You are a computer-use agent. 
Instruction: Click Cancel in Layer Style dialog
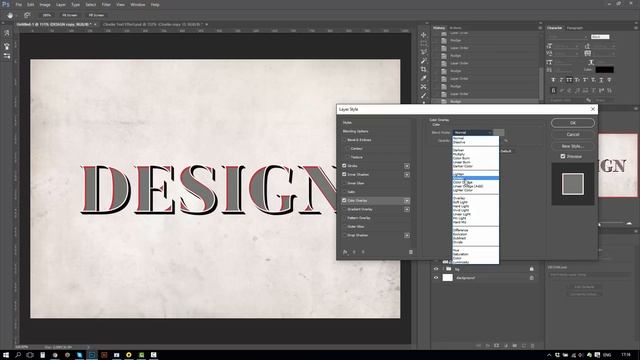tap(573, 134)
